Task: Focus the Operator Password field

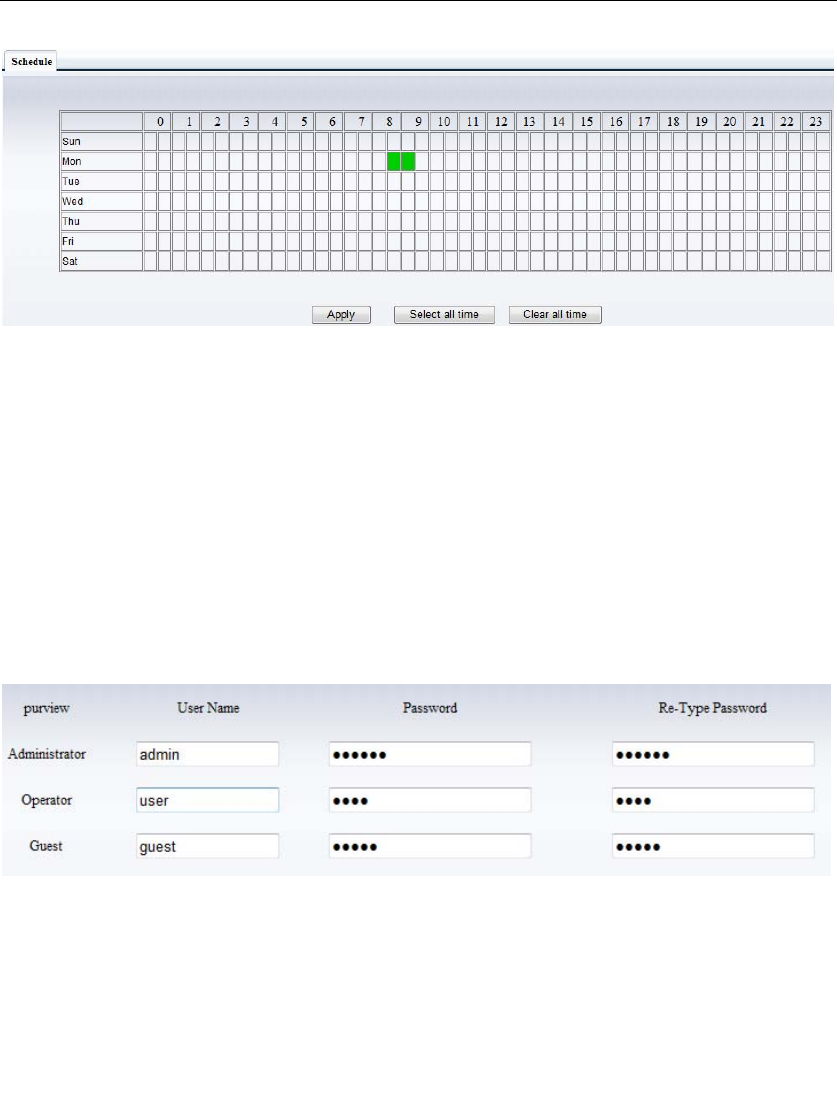Action: [x=430, y=800]
